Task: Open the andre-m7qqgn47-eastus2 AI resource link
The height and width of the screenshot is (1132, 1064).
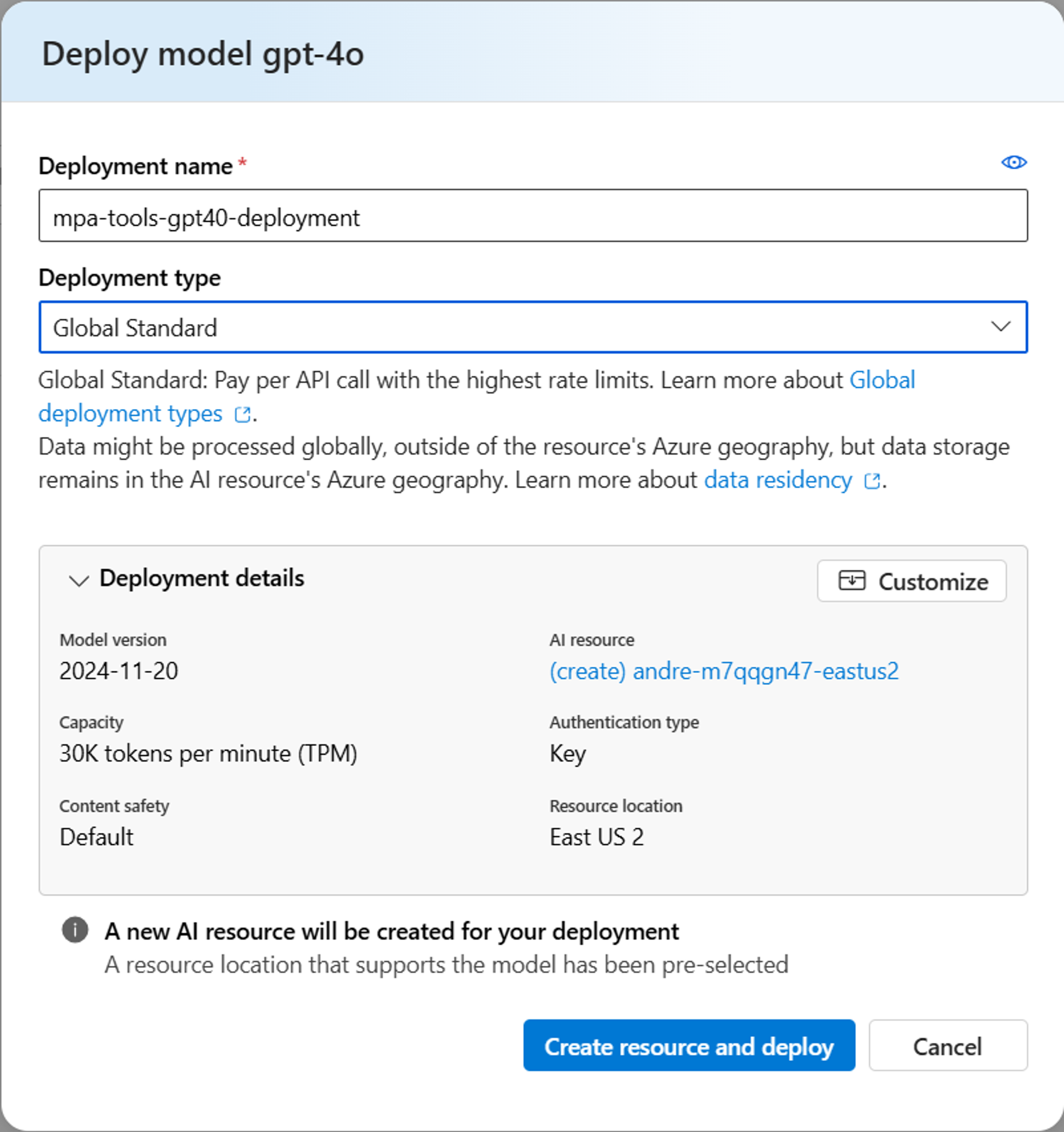Action: tap(723, 671)
